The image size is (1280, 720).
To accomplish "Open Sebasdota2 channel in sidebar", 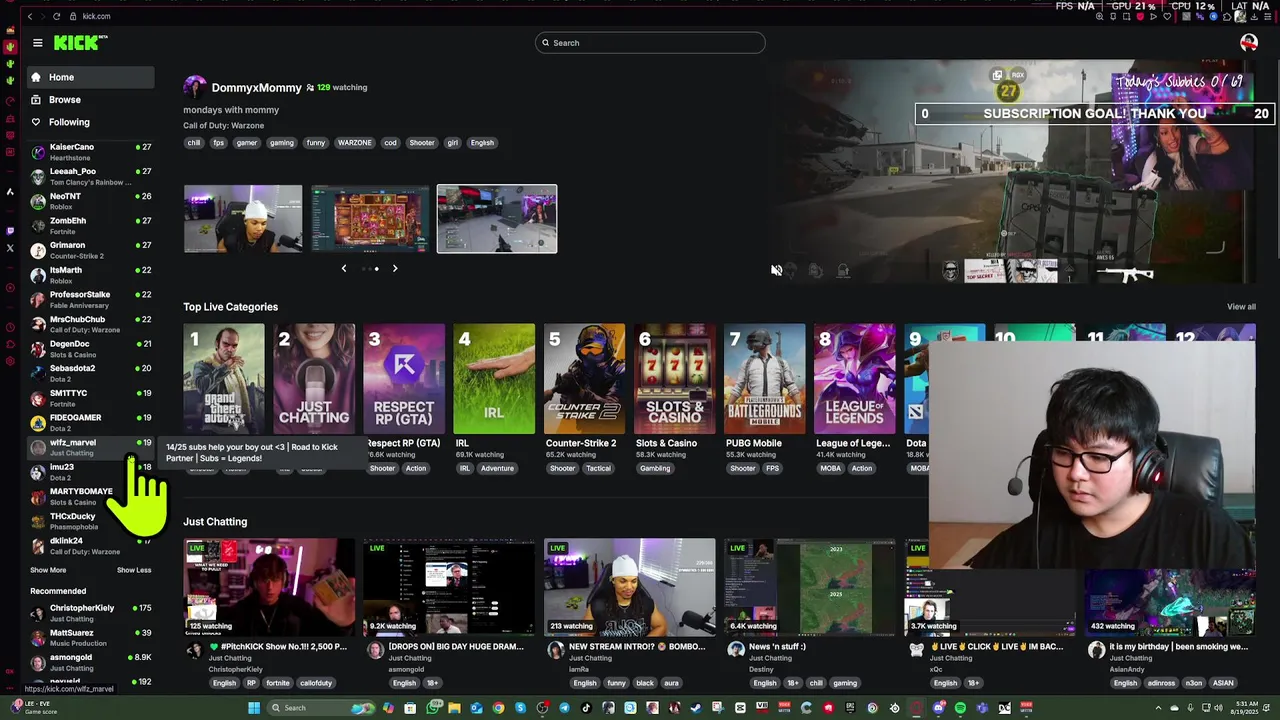I will click(90, 373).
